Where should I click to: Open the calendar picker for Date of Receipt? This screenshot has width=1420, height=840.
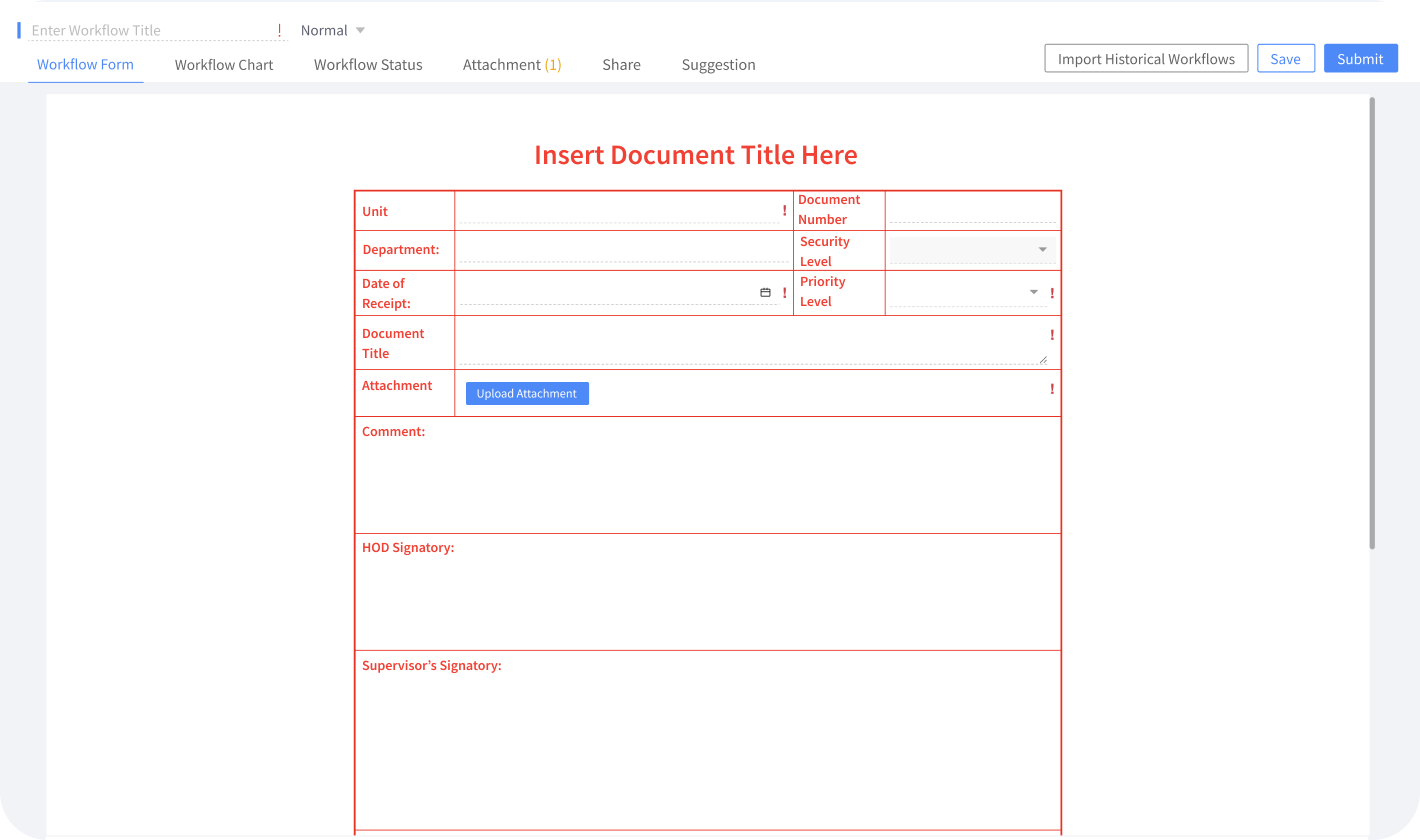766,292
